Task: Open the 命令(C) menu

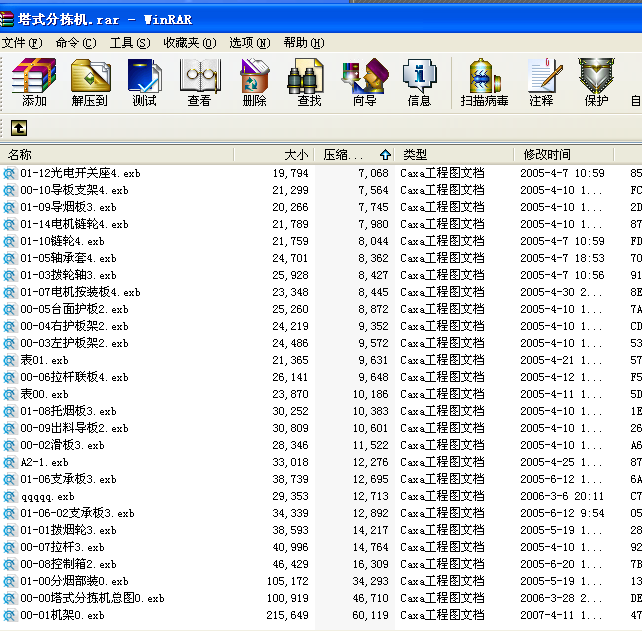Action: (x=76, y=43)
